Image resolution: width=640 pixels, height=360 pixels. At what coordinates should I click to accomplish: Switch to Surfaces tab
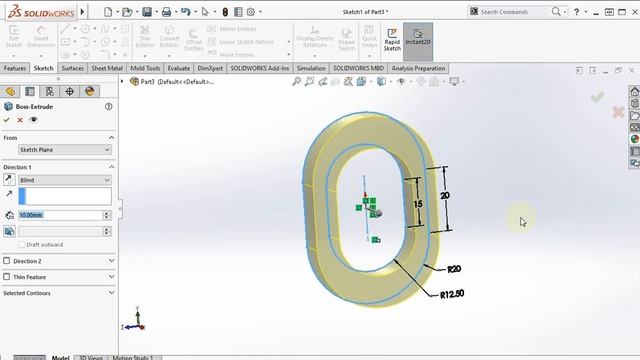tap(72, 68)
